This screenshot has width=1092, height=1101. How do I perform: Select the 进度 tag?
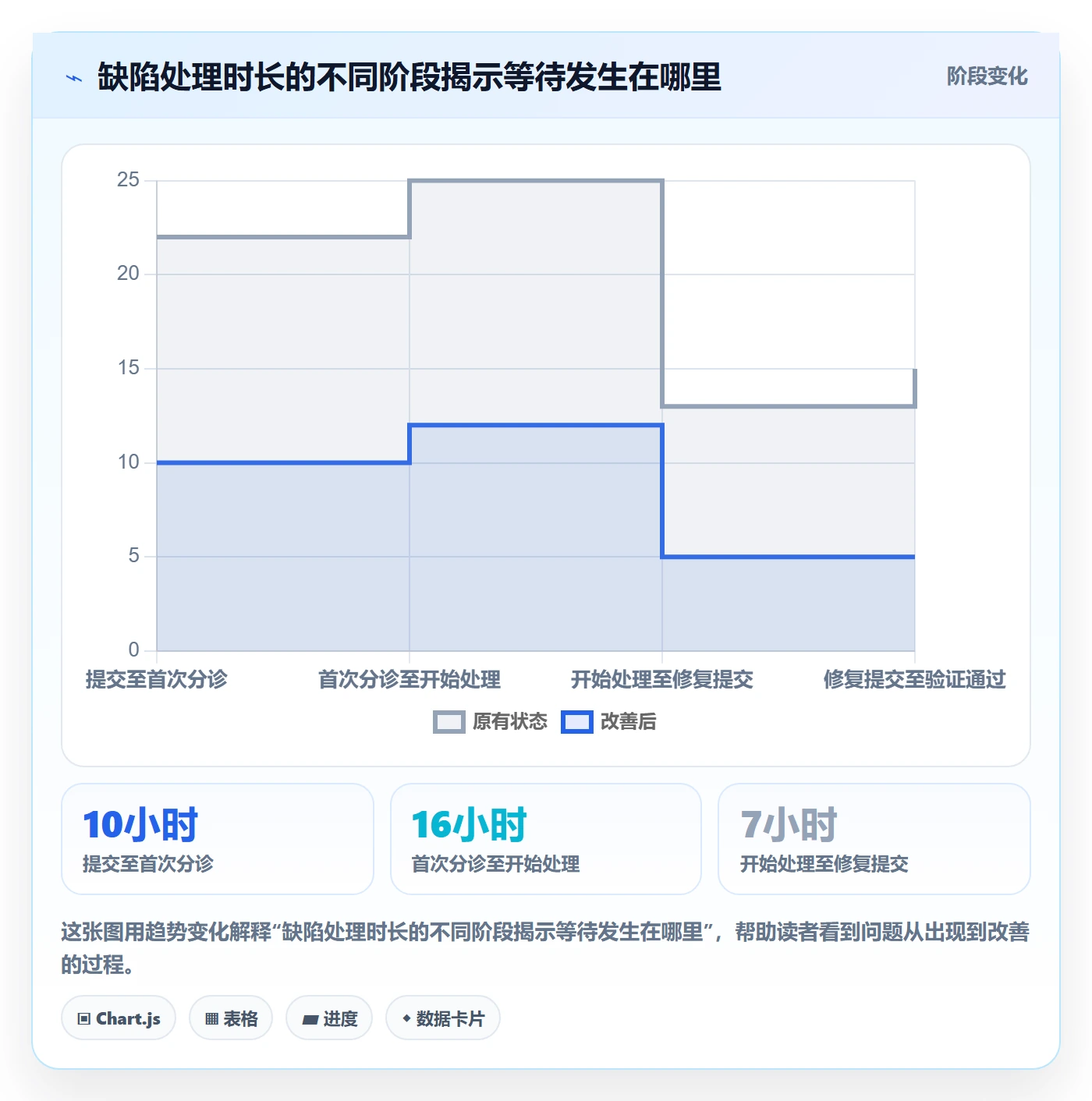point(329,1018)
